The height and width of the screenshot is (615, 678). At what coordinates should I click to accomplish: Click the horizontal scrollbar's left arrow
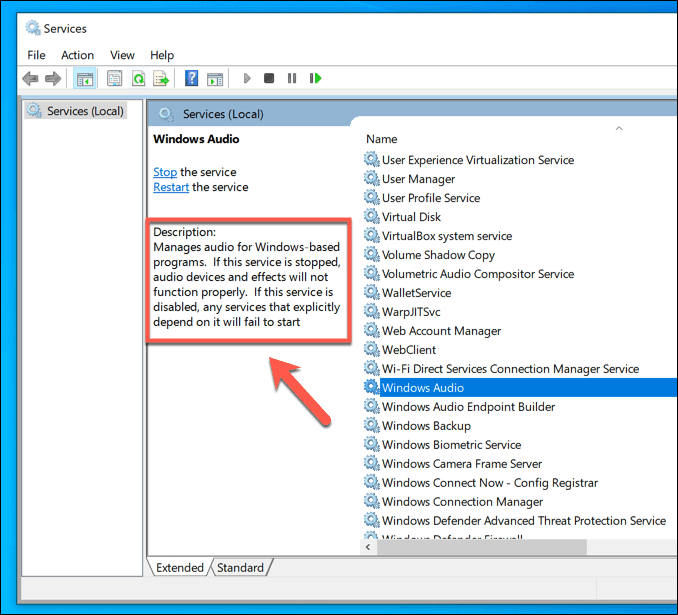[x=369, y=548]
